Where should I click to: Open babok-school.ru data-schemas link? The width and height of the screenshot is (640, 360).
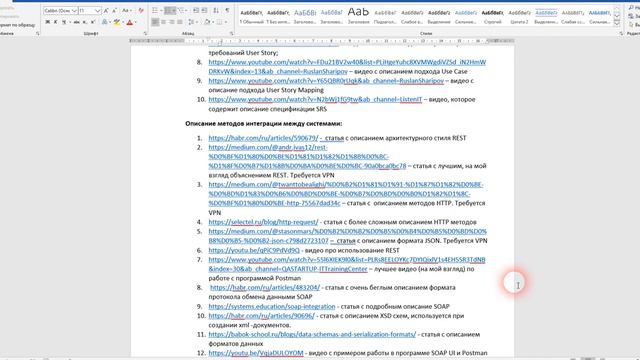[x=312, y=334]
